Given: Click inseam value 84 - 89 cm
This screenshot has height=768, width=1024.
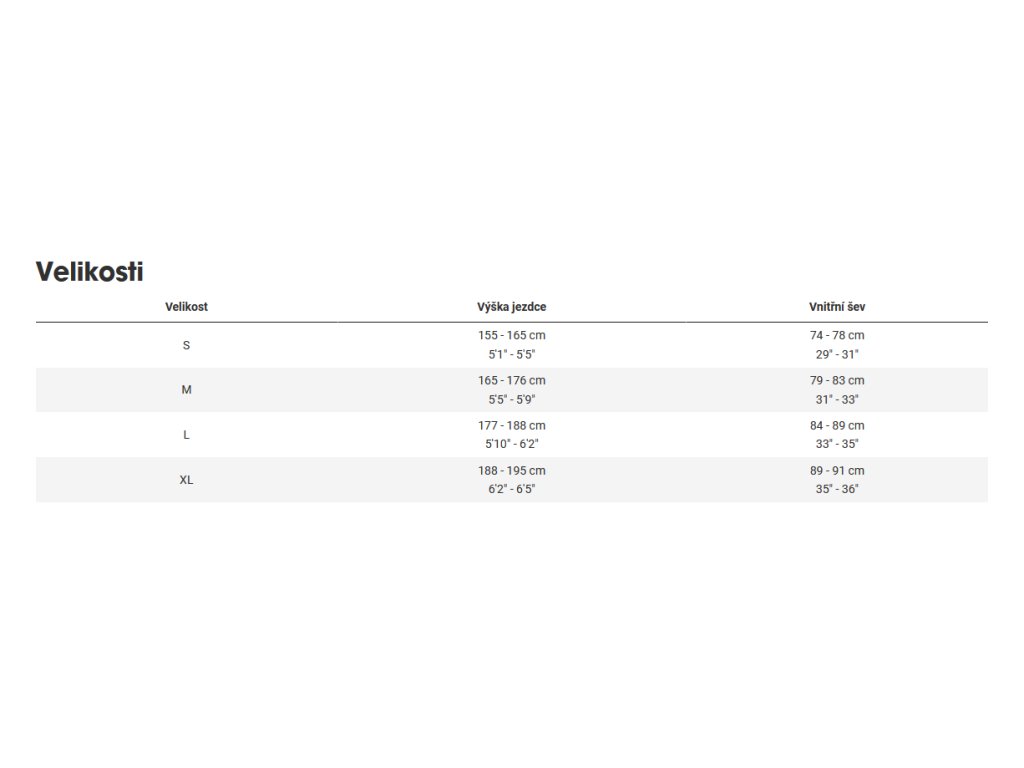Looking at the screenshot, I should 837,426.
